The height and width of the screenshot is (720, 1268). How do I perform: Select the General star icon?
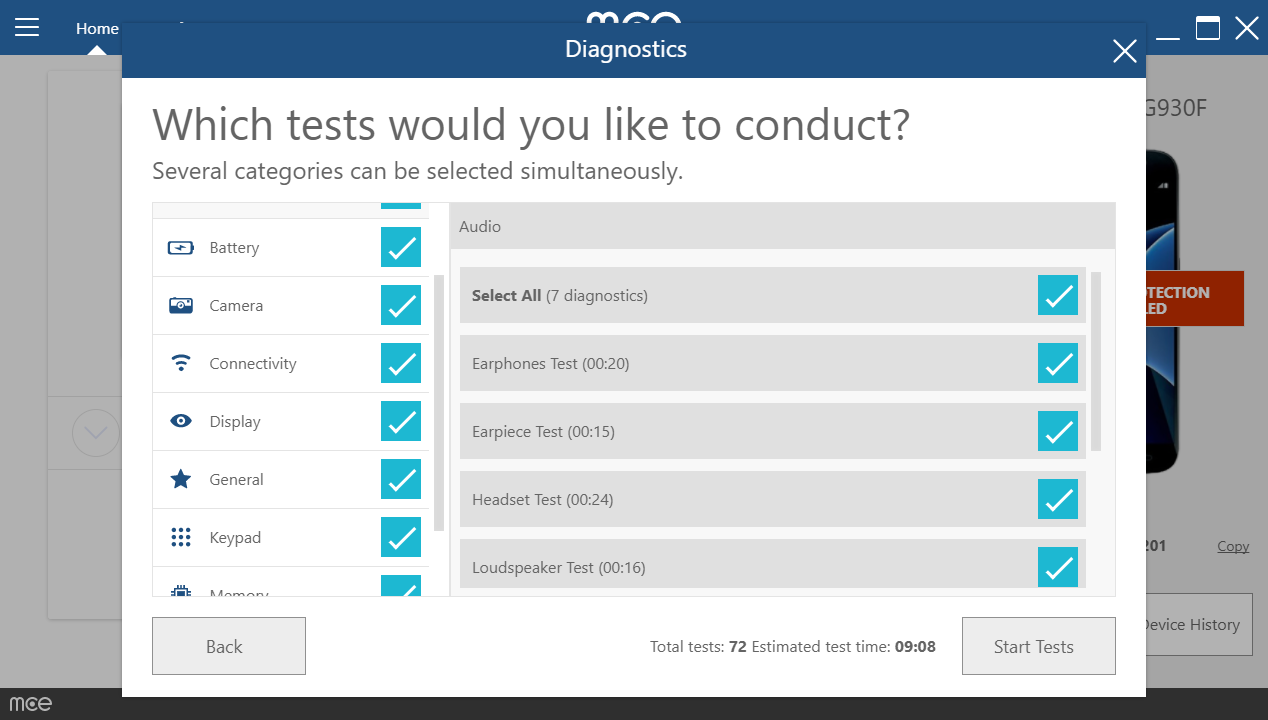[181, 479]
